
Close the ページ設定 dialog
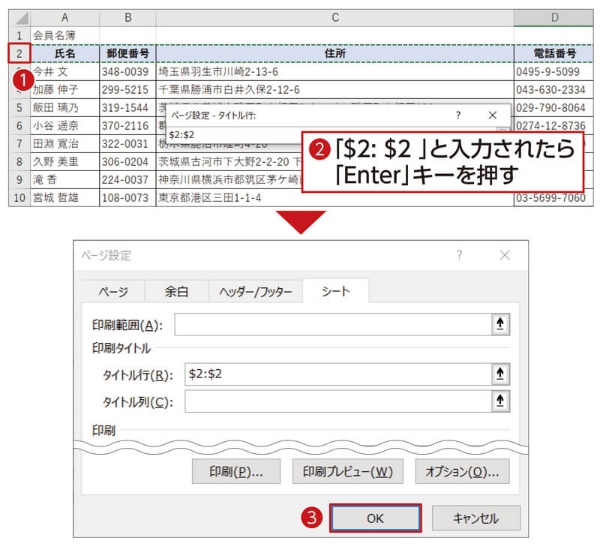pos(505,255)
